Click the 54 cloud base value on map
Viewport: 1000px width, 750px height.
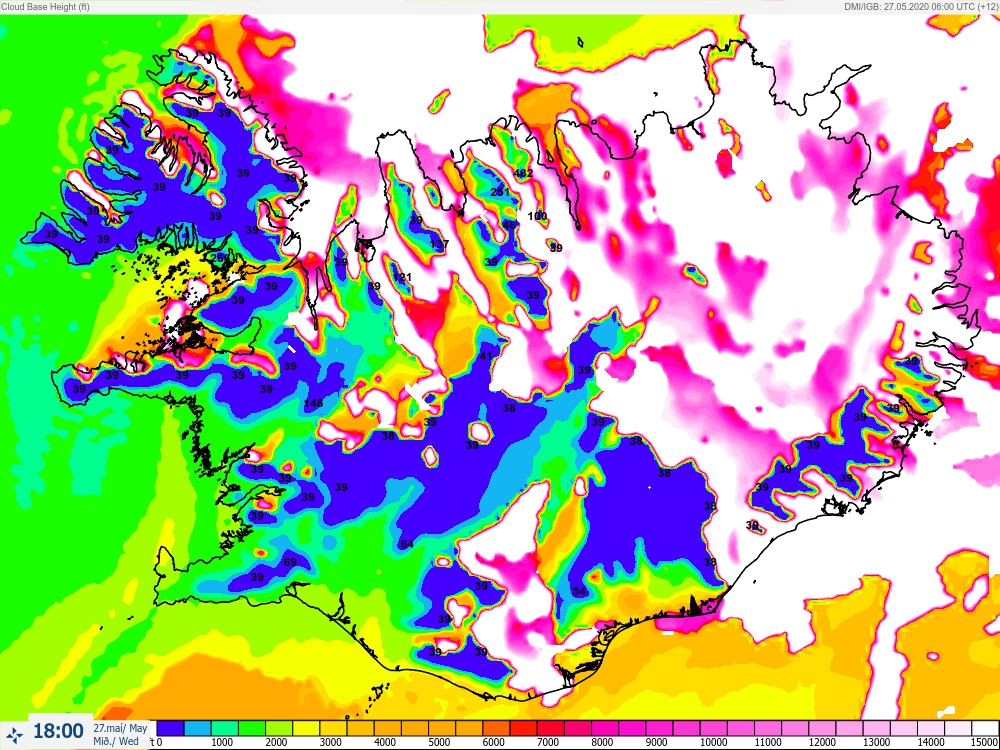tap(579, 591)
